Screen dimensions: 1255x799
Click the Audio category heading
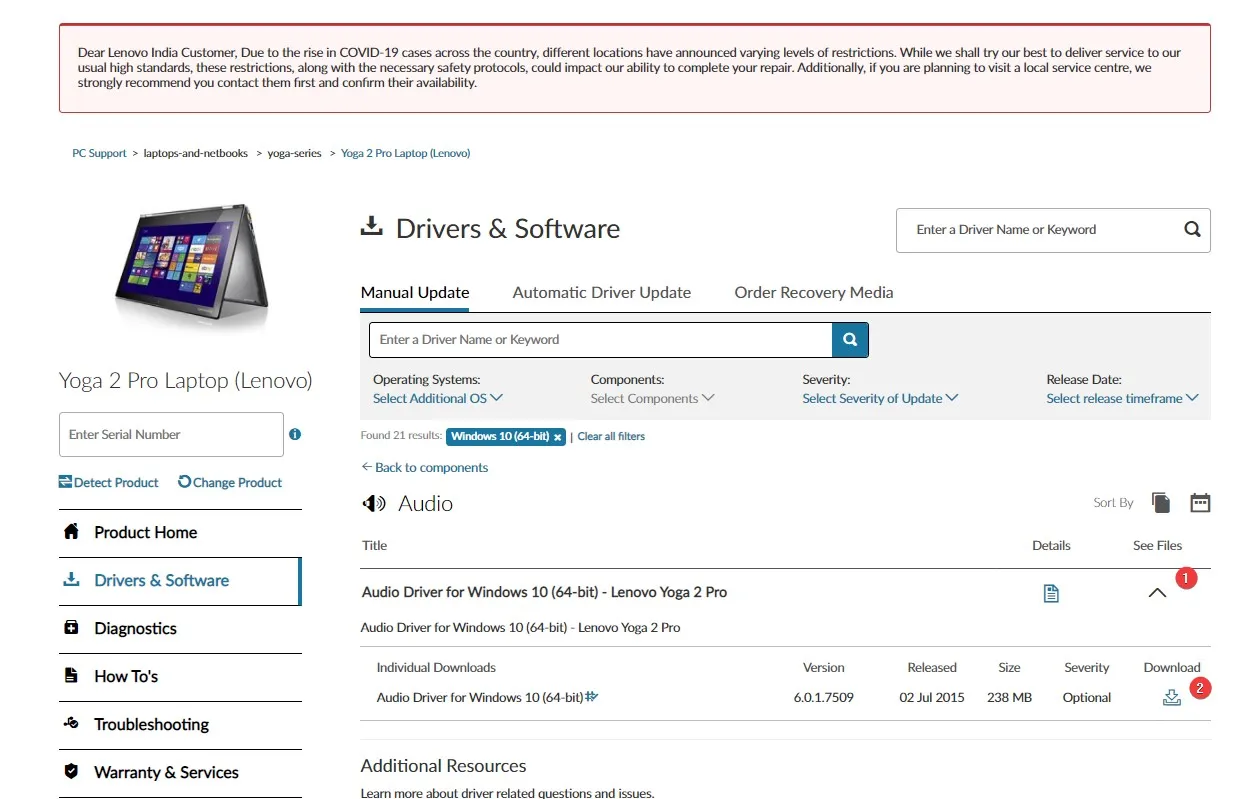pyautogui.click(x=426, y=504)
